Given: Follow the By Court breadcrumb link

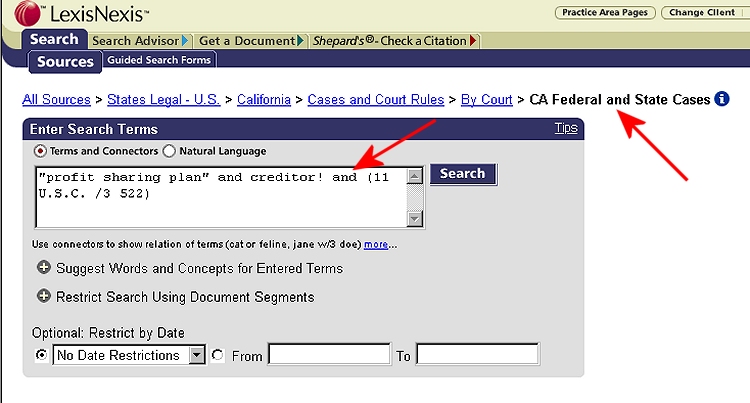Looking at the screenshot, I should pos(486,99).
